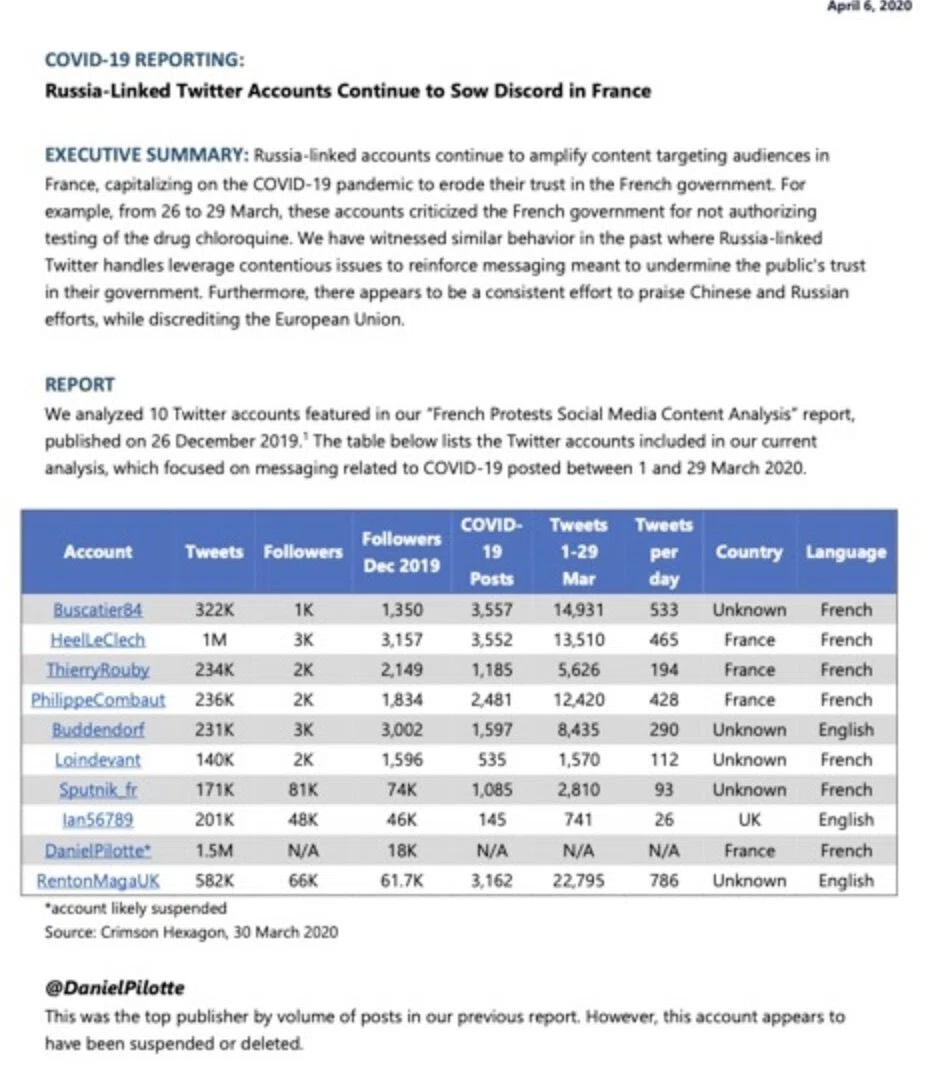Open the Buddendorf account link
948x1078 pixels.
[x=98, y=729]
